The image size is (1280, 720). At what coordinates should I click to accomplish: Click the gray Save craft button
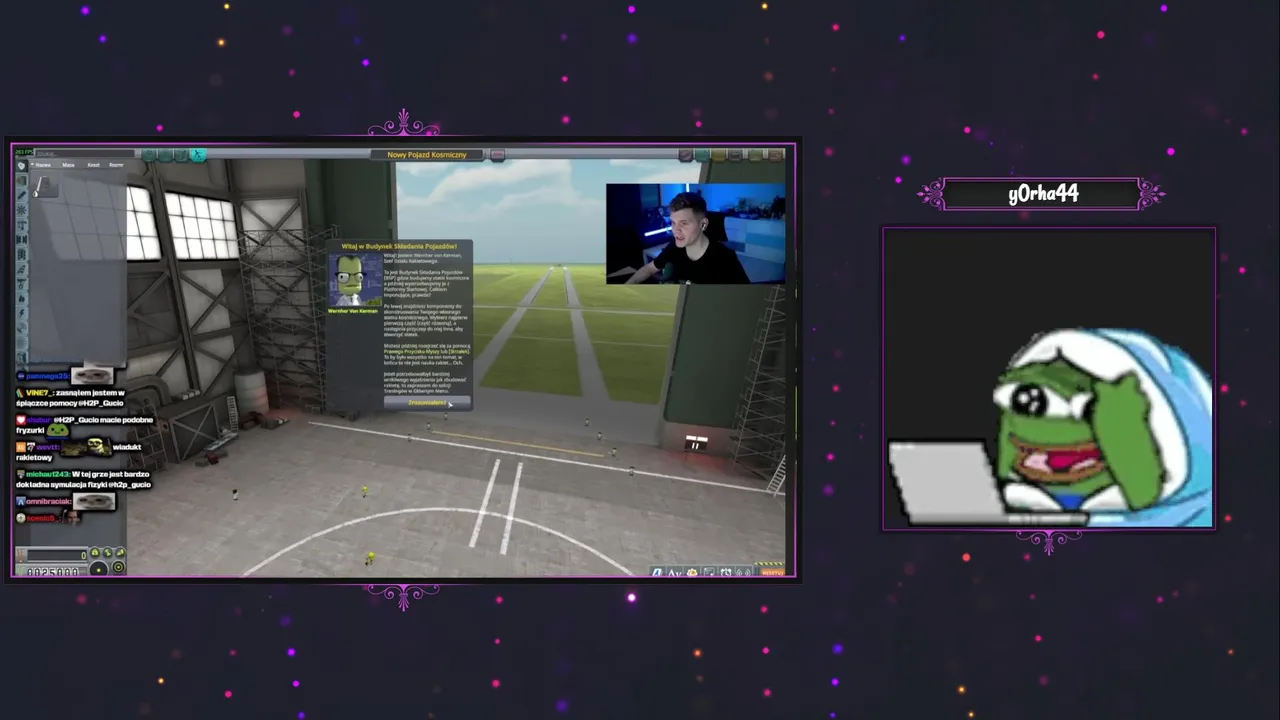click(735, 155)
